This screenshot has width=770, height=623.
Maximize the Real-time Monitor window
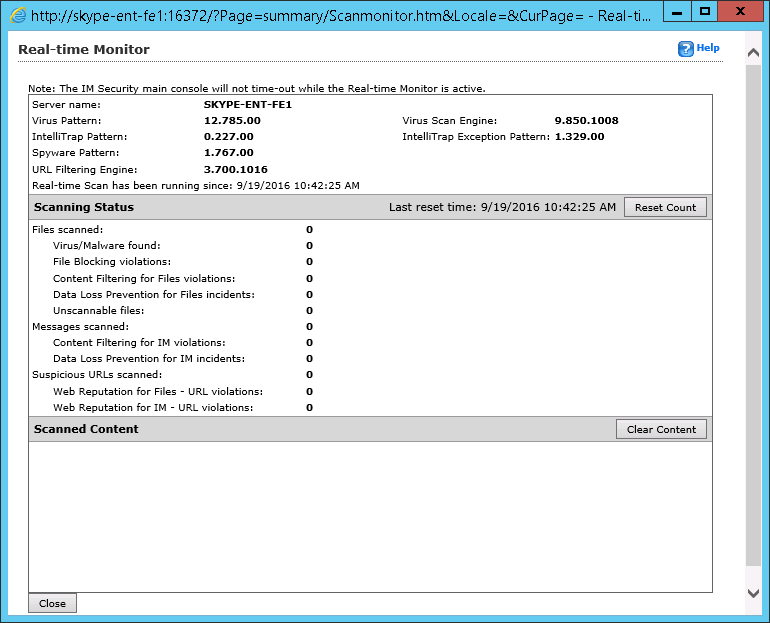pyautogui.click(x=704, y=12)
